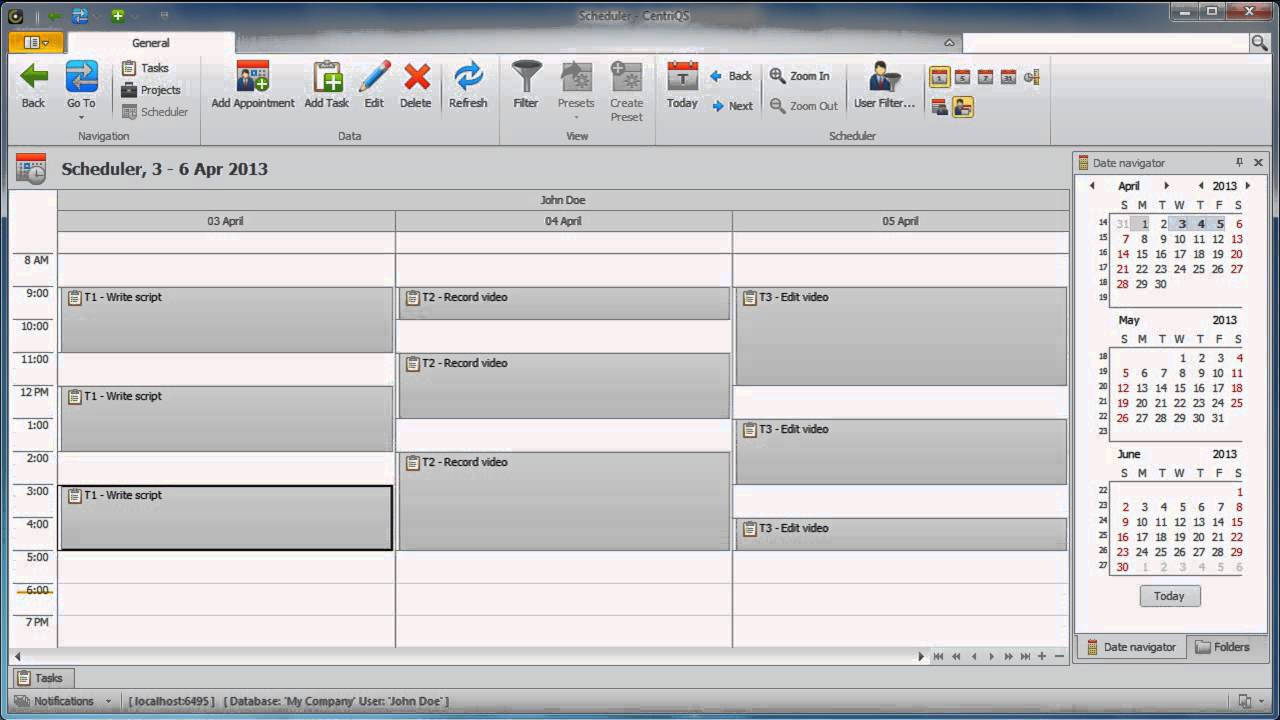Click Add Appointment in the ribbon
Screen dimensions: 1280x720
tap(253, 85)
